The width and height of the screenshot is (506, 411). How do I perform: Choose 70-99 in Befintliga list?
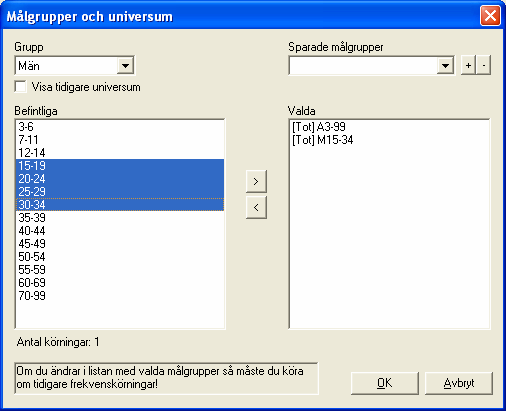(120, 296)
